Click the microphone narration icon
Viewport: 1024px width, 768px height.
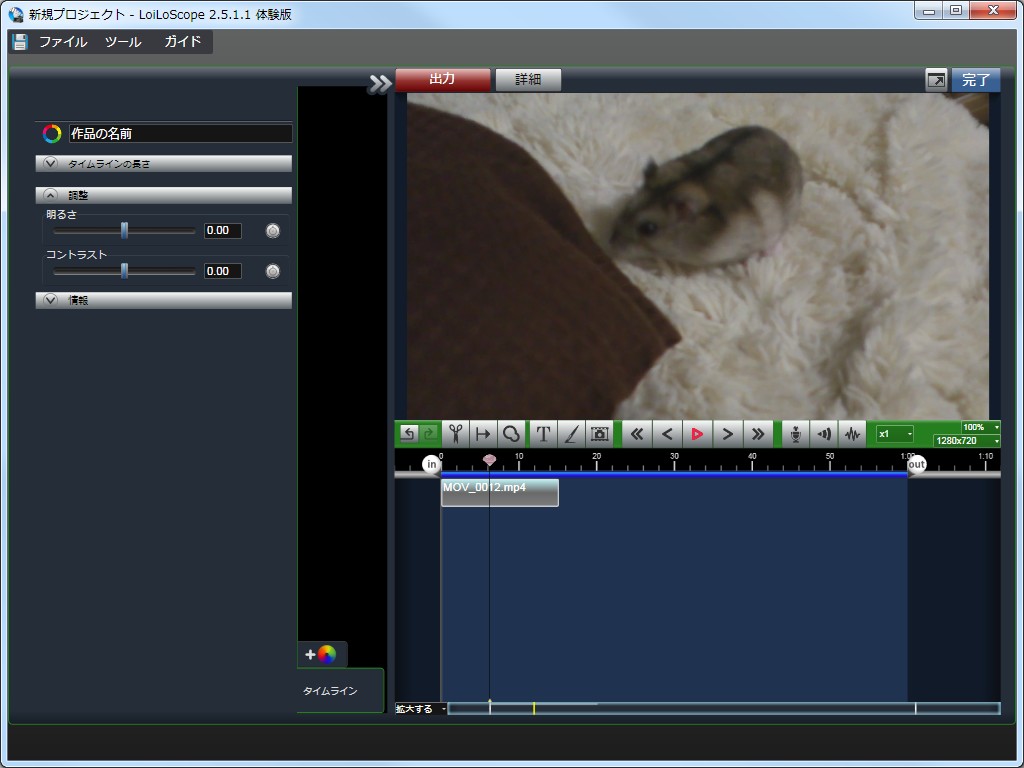(x=795, y=434)
